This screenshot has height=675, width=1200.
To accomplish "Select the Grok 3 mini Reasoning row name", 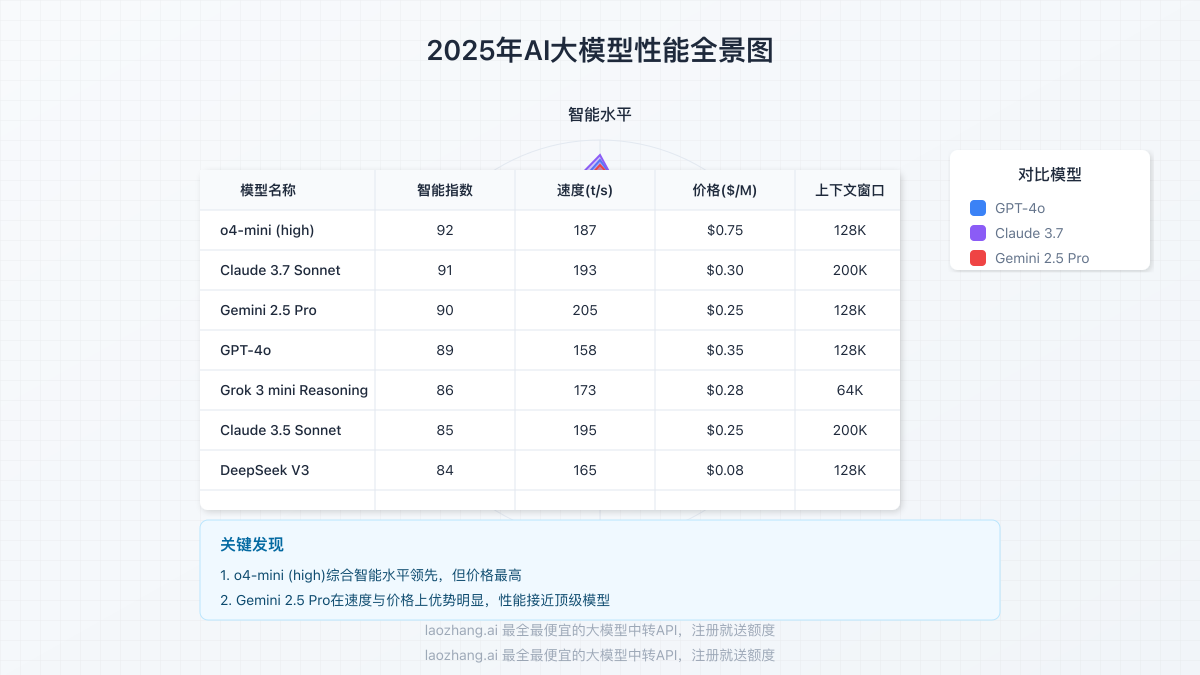I will pyautogui.click(x=294, y=390).
